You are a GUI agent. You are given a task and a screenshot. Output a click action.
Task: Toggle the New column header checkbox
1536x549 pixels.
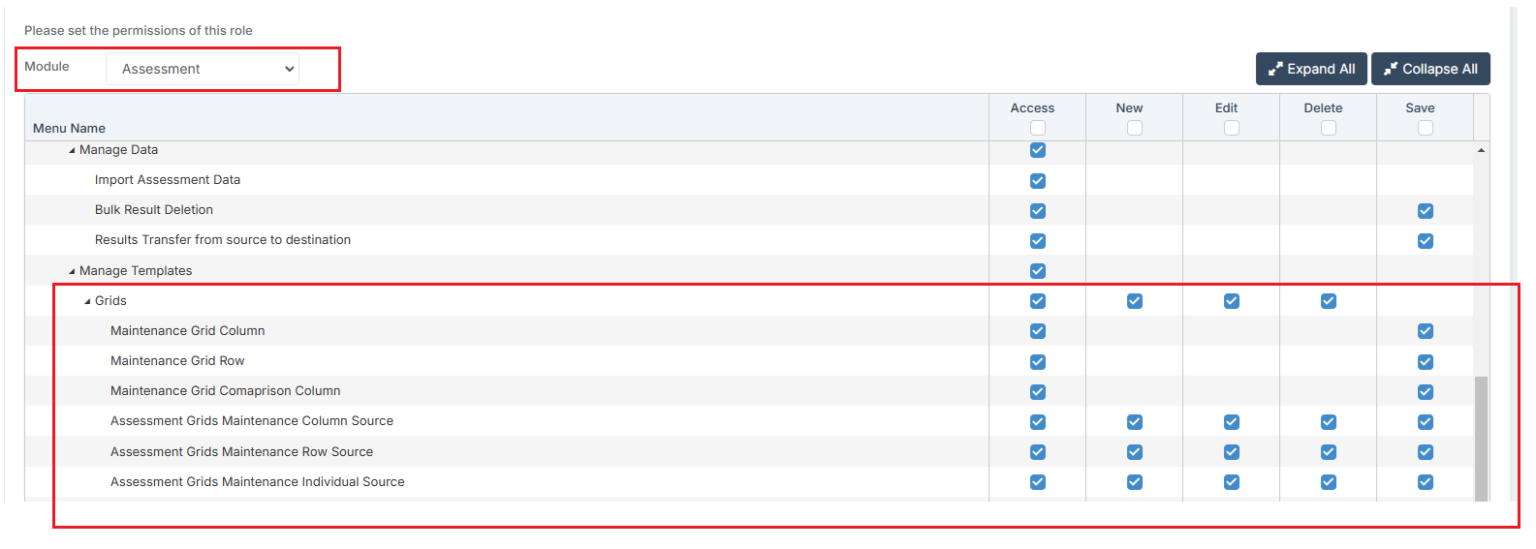click(1134, 128)
